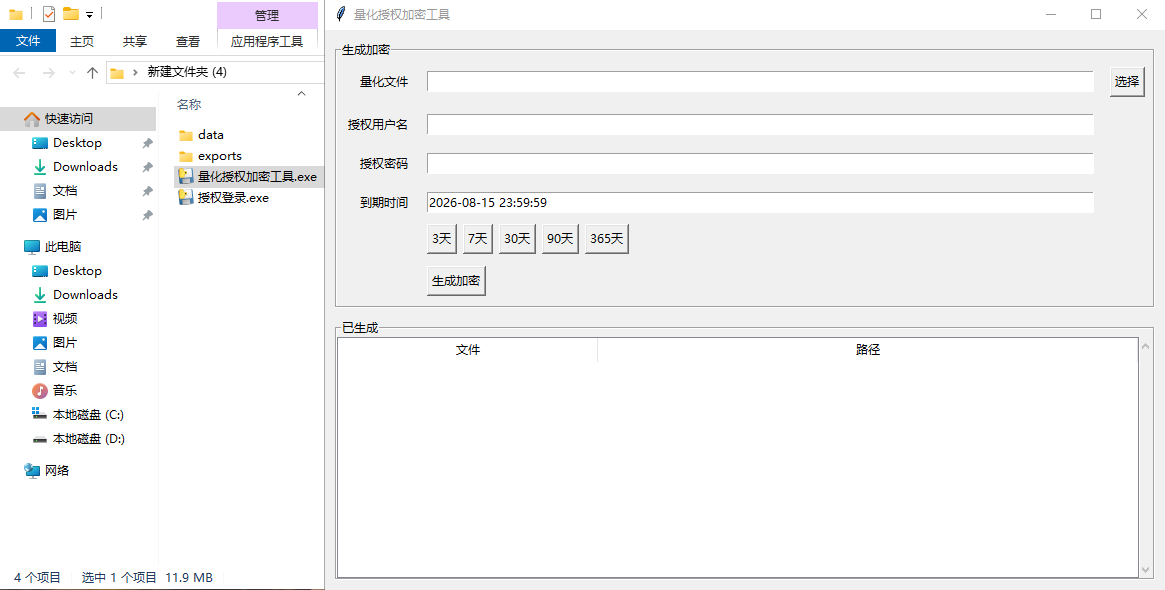Open pinned Desktop under 快速访问
The image size is (1165, 590).
tap(77, 143)
